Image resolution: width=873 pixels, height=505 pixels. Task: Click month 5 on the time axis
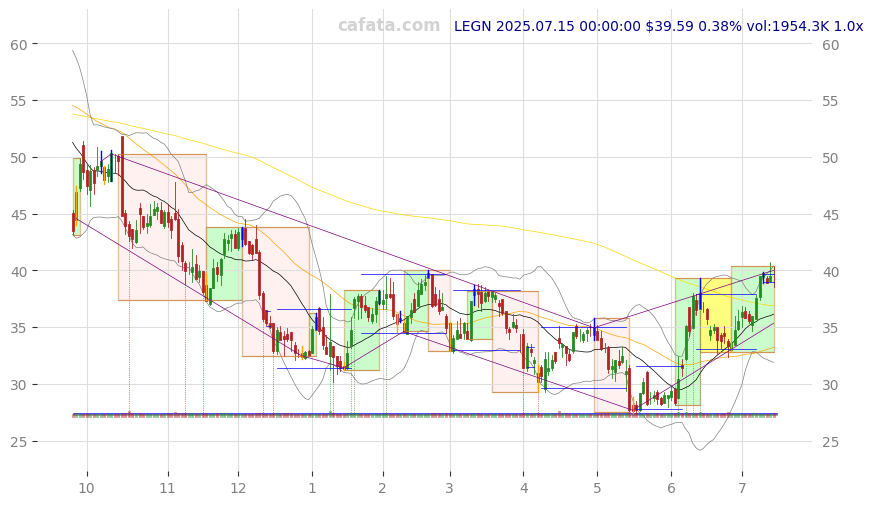click(597, 489)
